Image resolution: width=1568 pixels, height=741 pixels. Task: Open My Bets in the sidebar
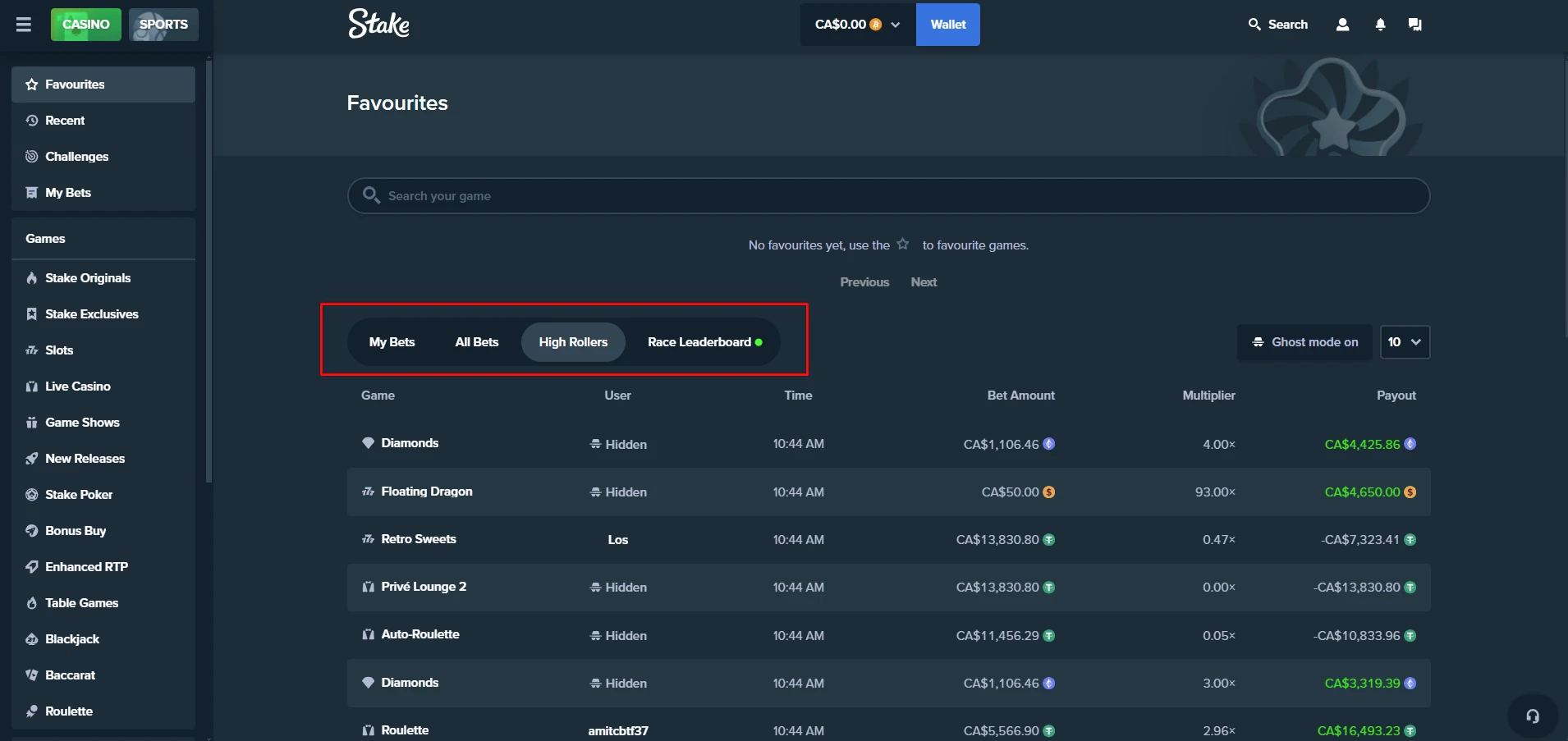pos(103,193)
